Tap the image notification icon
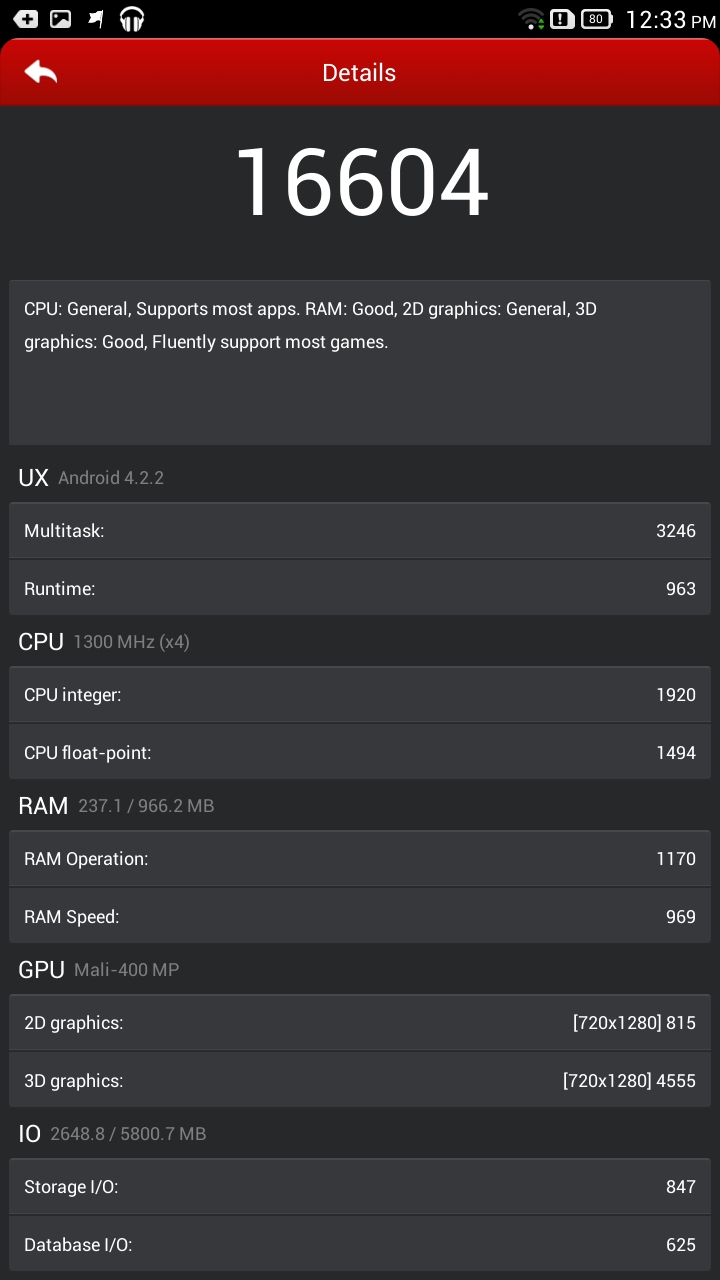The height and width of the screenshot is (1280, 720). (61, 18)
